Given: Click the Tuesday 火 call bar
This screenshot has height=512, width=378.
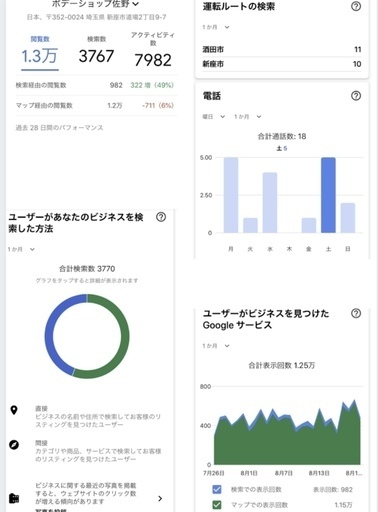Looking at the screenshot, I should click(250, 225).
